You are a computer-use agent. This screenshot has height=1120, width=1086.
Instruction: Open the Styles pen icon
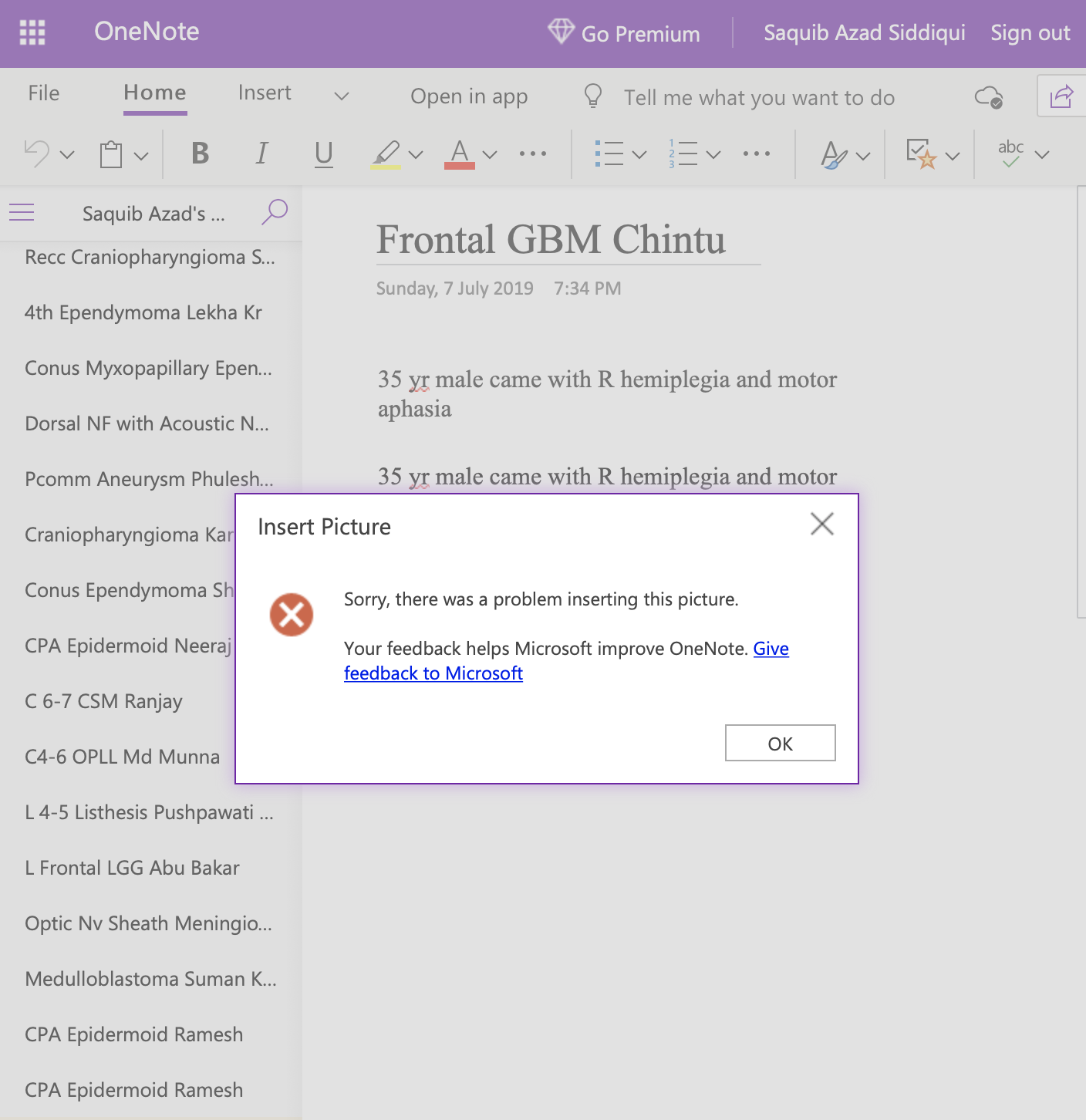tap(834, 154)
